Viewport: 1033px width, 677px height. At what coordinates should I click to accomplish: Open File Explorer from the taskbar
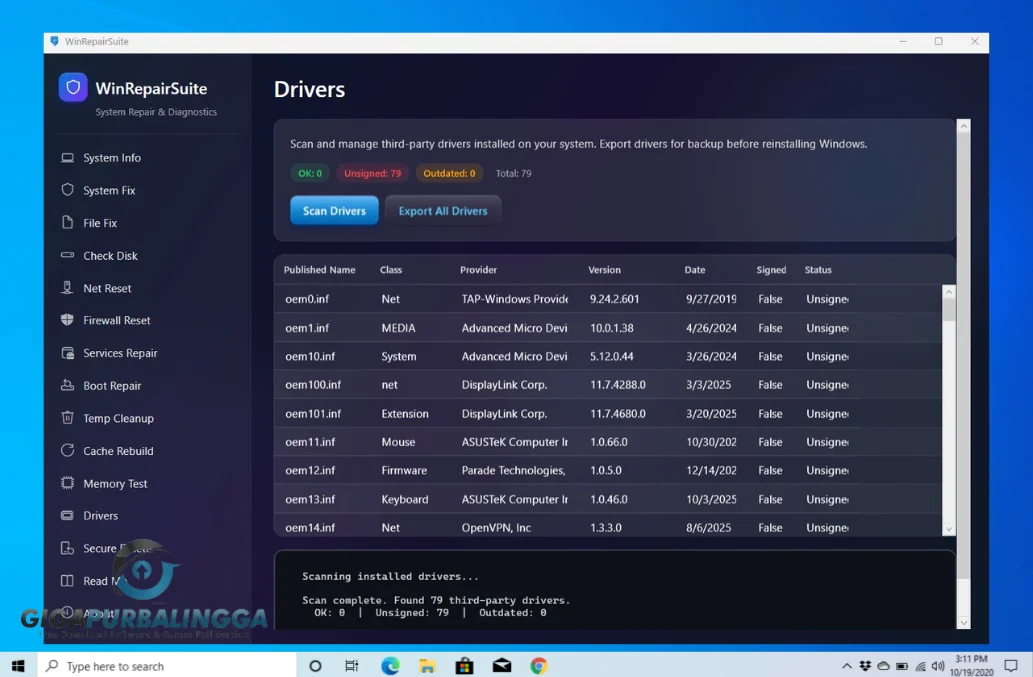click(x=427, y=666)
